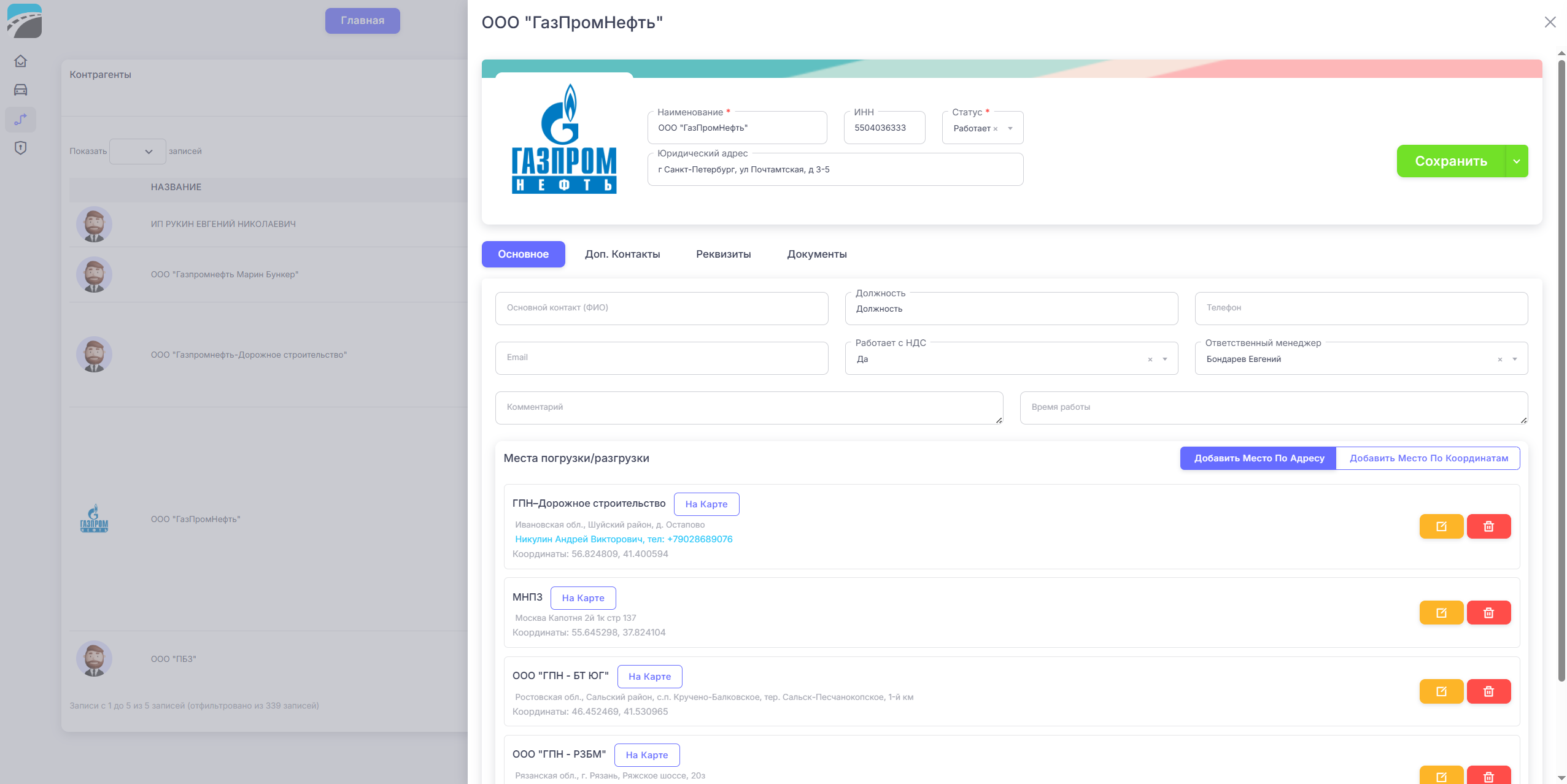The width and height of the screenshot is (1567, 784).
Task: Click address Москва Капотня 2й 1к стр 137
Action: (575, 618)
